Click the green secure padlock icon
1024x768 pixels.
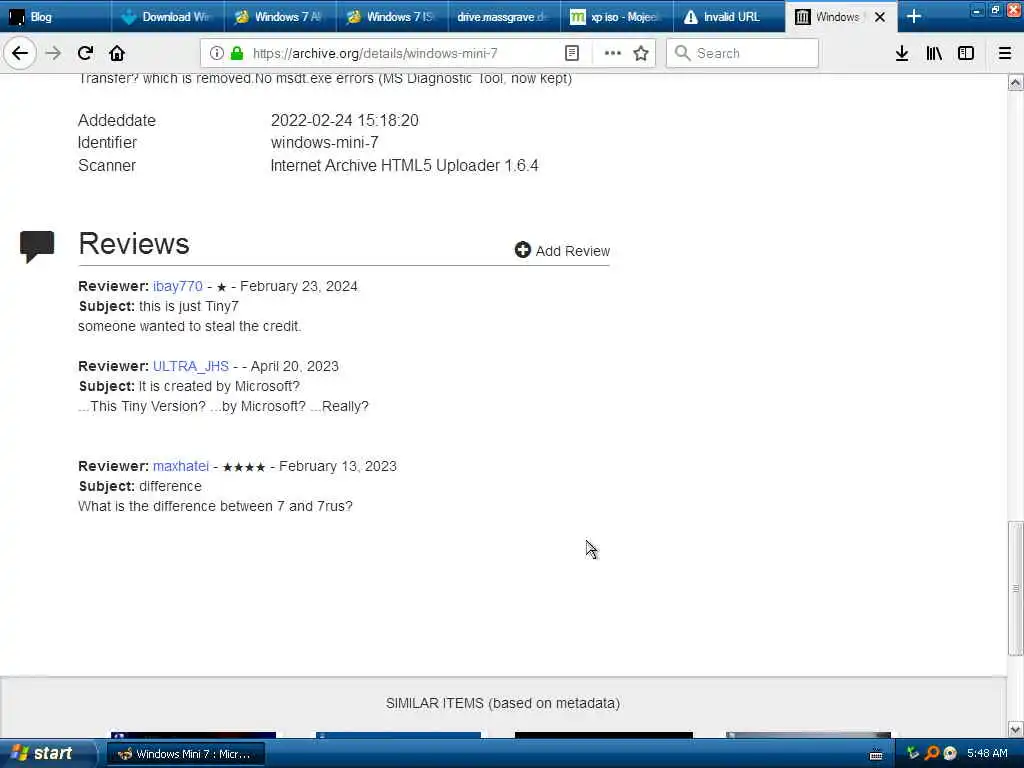pos(237,53)
